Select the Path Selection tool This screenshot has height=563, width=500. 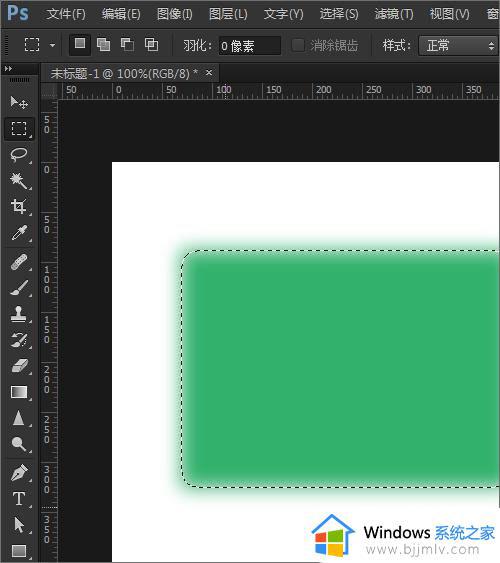(x=19, y=525)
